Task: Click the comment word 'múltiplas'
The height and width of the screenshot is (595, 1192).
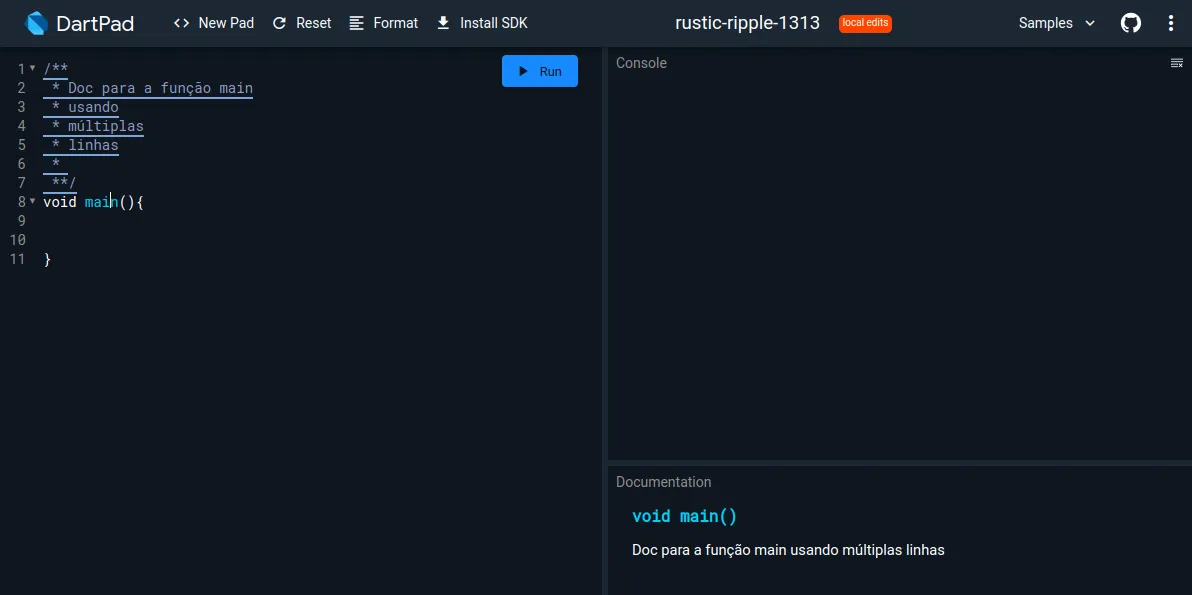Action: 106,126
